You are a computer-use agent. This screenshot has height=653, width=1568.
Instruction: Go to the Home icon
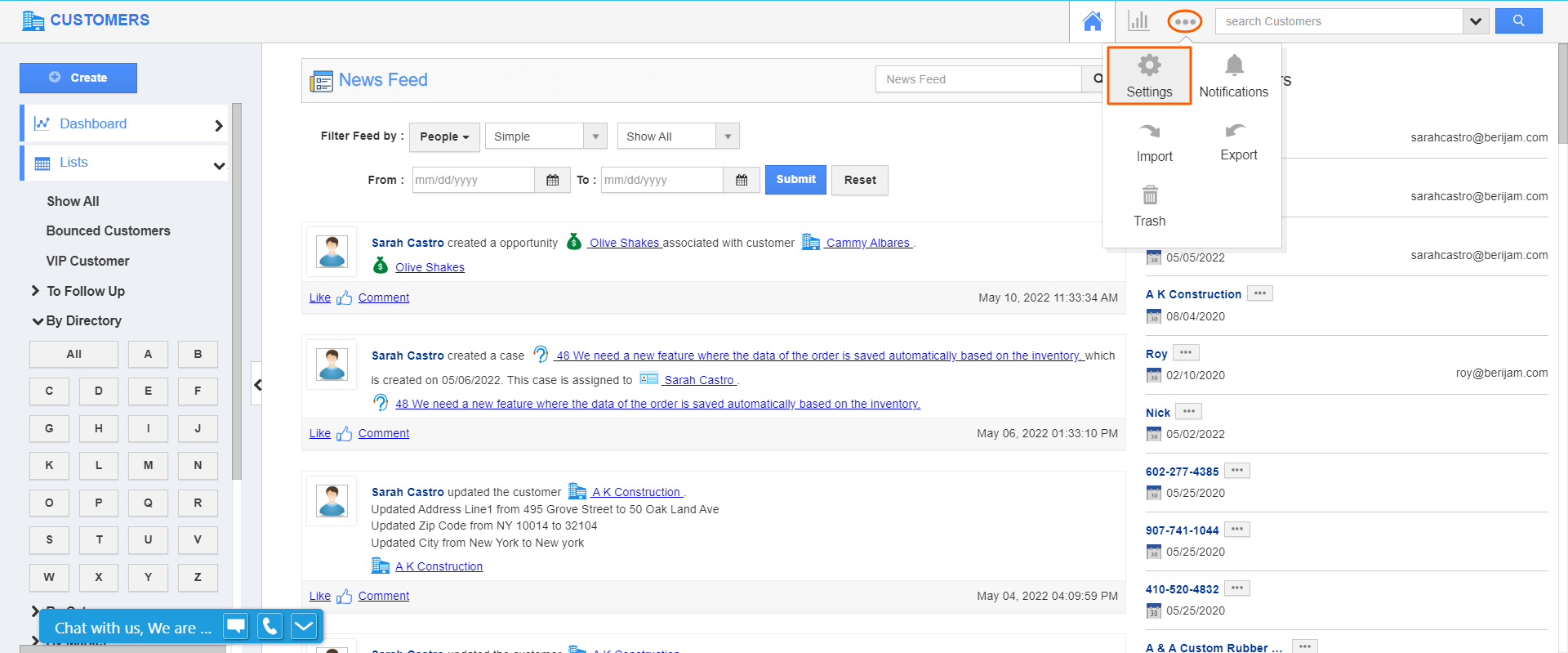[x=1092, y=21]
